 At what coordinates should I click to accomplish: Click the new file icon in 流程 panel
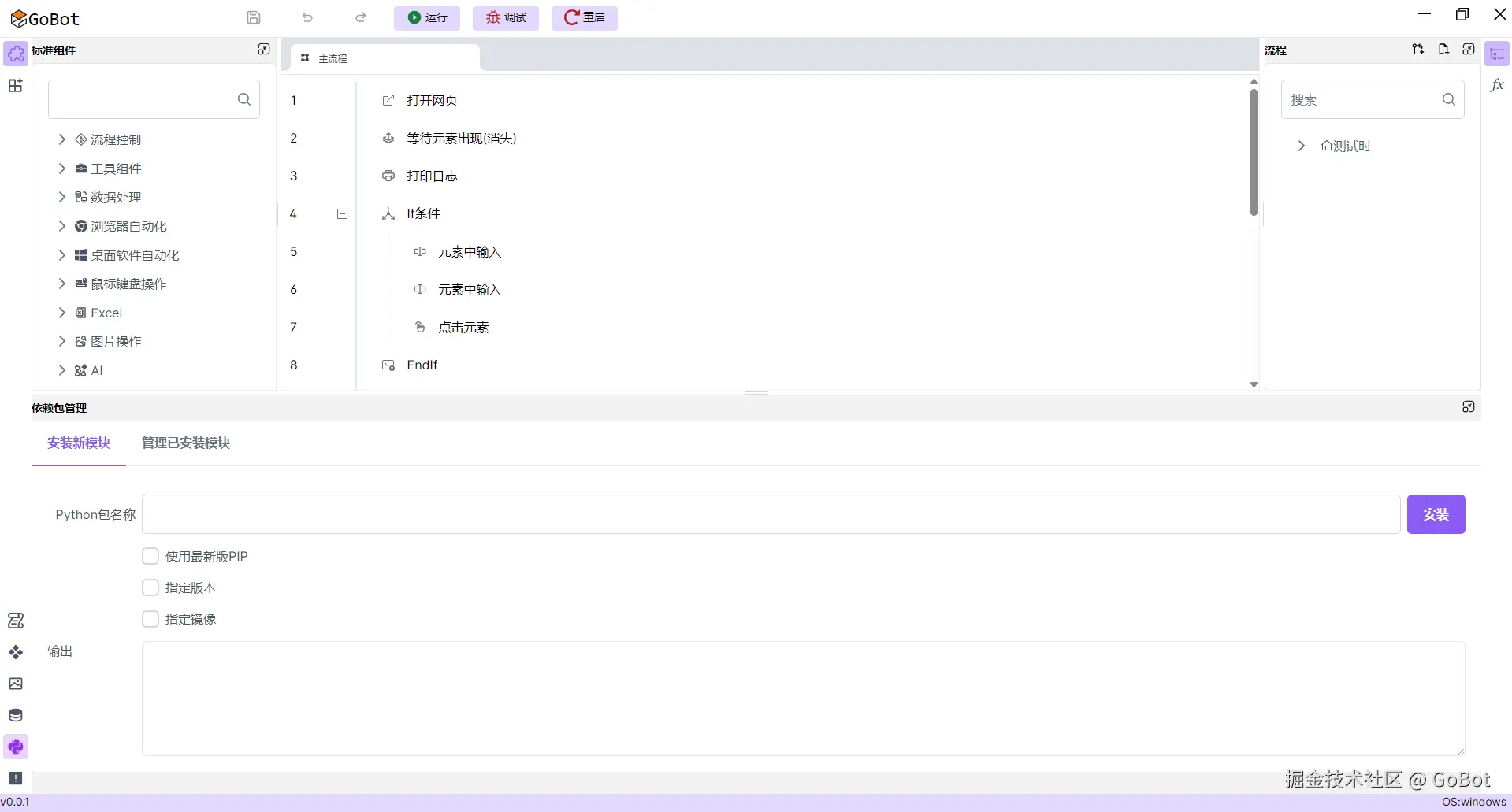pyautogui.click(x=1443, y=50)
